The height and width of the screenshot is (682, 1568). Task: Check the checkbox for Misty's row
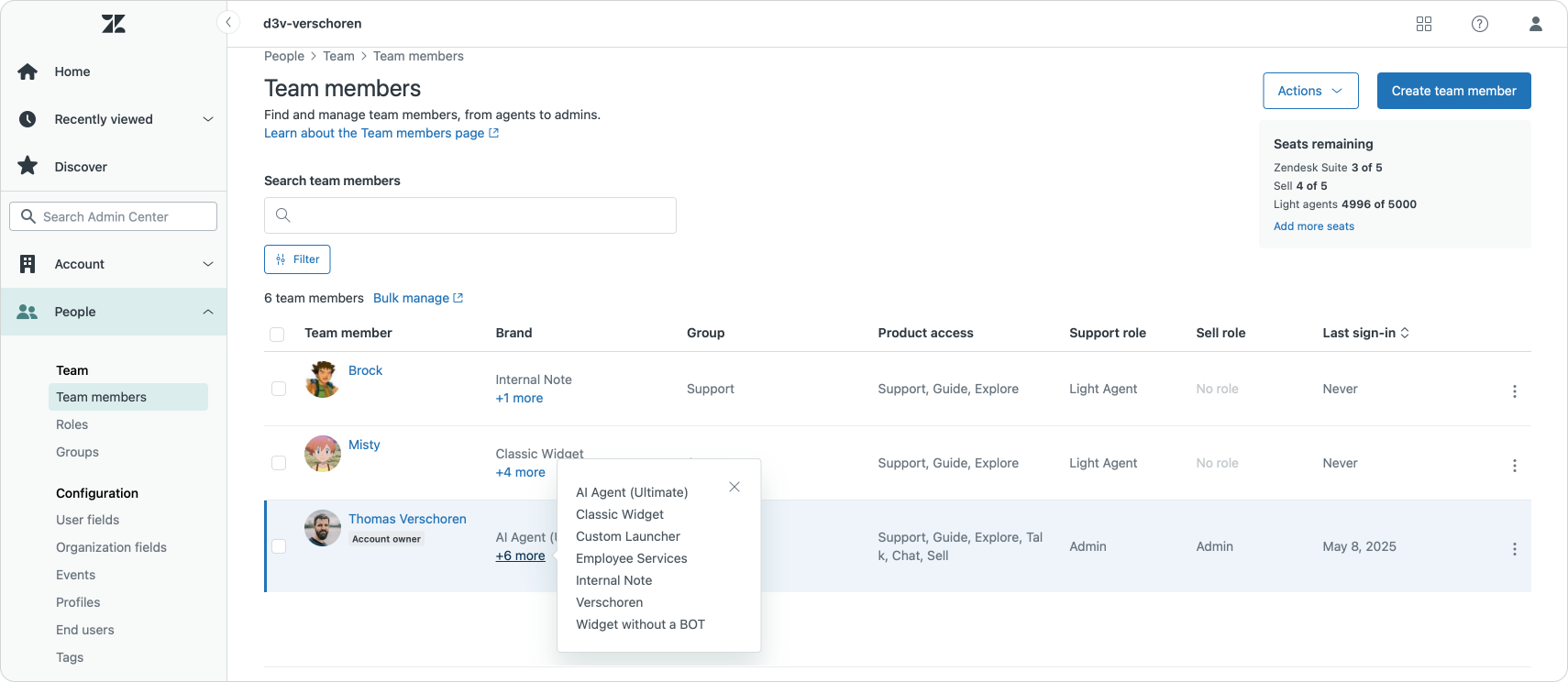pos(279,463)
